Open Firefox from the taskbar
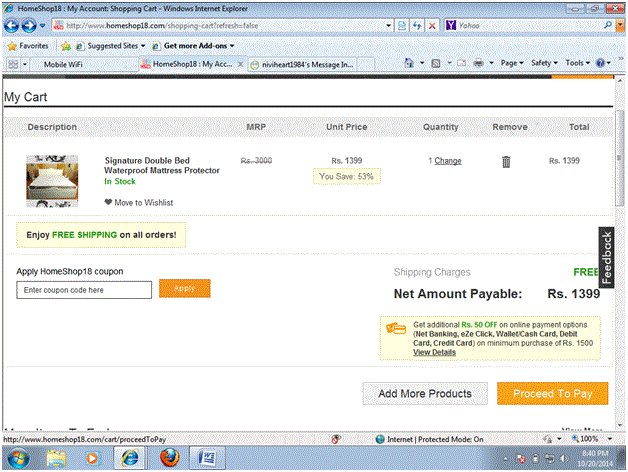 pos(170,457)
